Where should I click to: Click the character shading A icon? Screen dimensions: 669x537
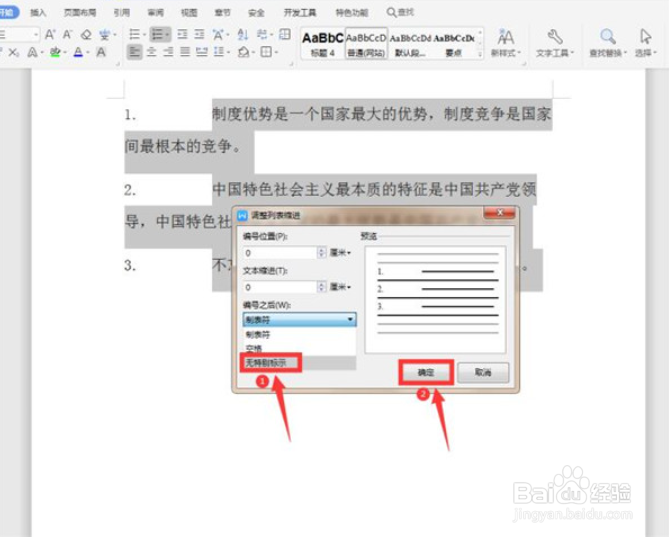click(x=101, y=52)
